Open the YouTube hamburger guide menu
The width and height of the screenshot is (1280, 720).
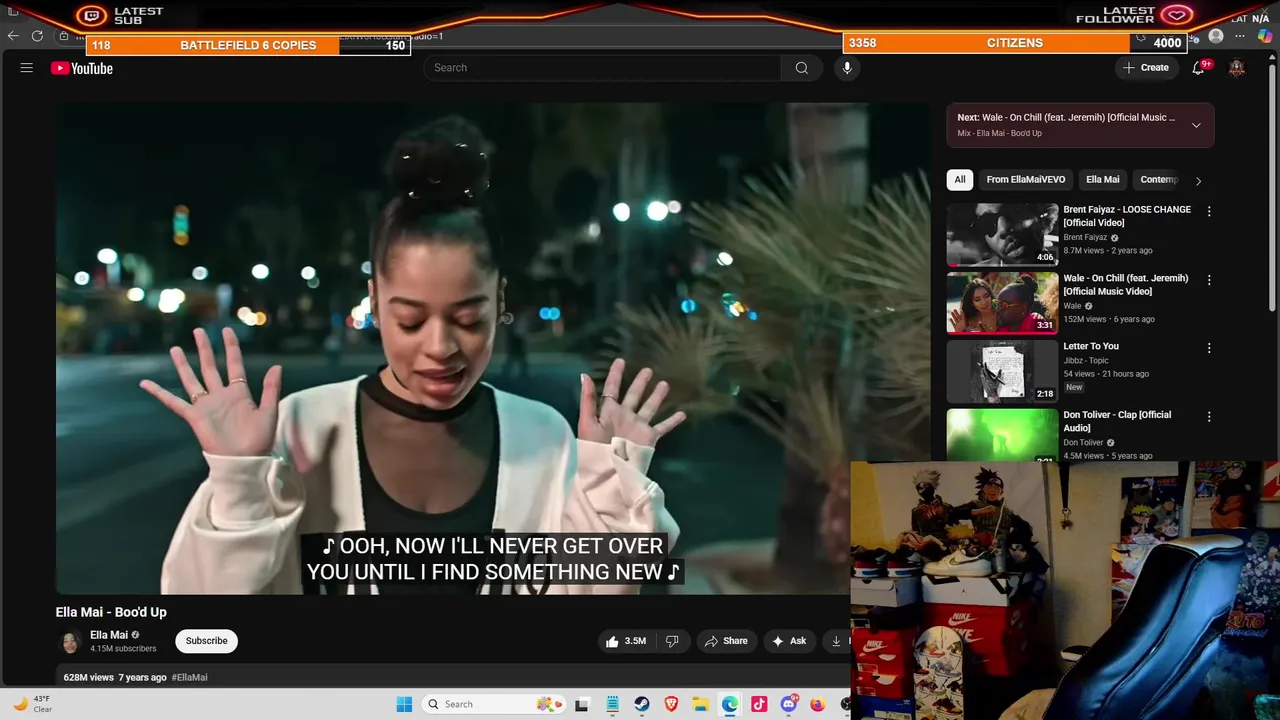(x=27, y=68)
